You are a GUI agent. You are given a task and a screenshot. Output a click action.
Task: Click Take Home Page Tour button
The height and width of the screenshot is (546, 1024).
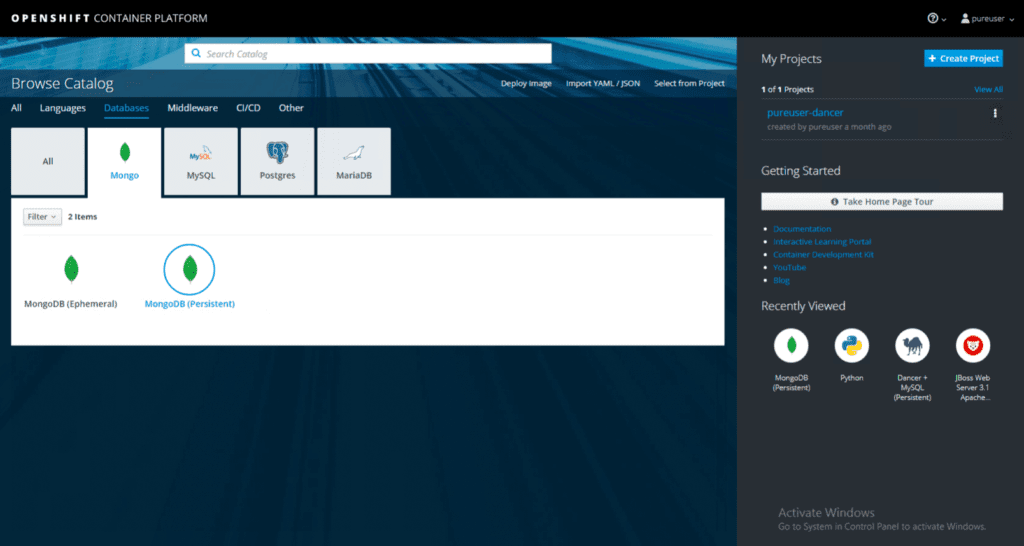click(882, 202)
